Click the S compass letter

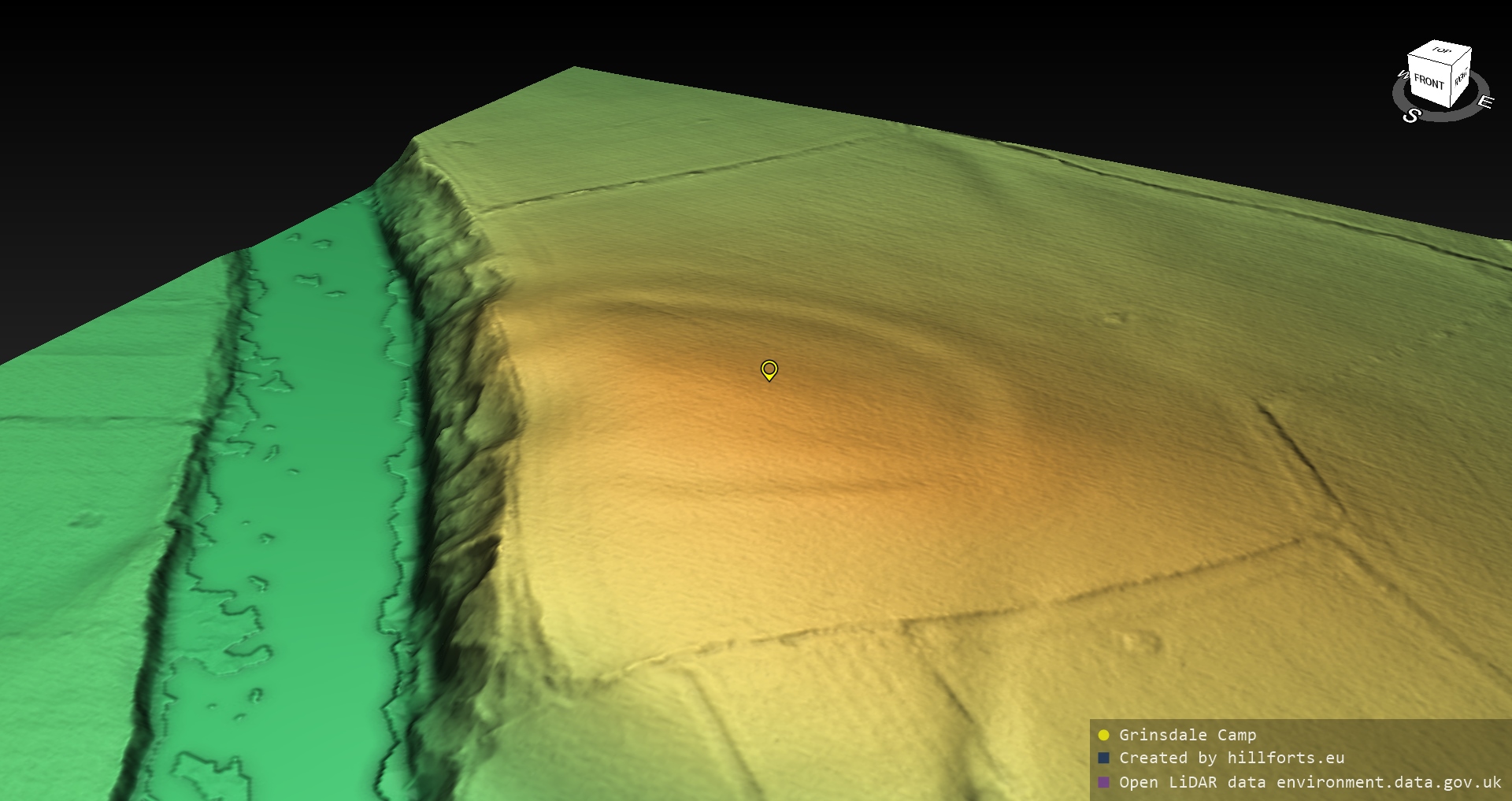1411,116
